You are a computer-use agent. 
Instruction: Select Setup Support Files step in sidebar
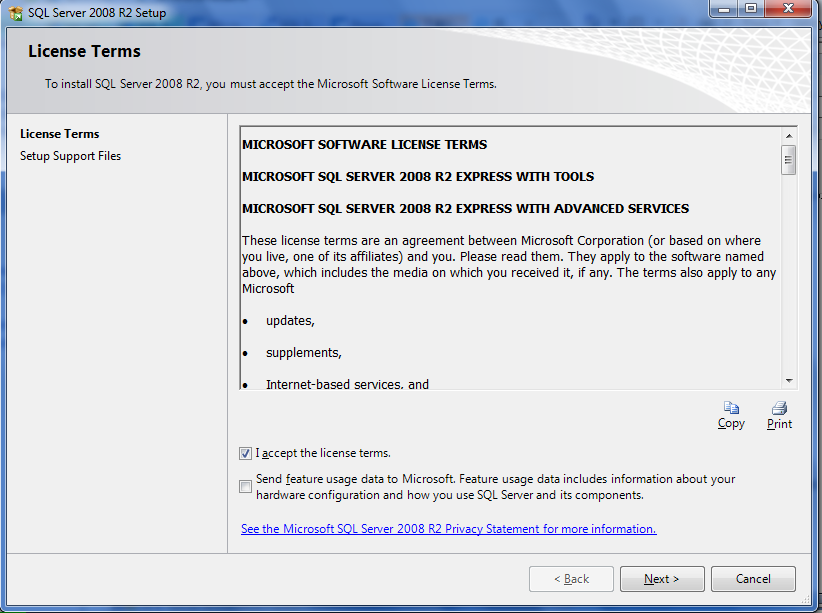click(x=70, y=156)
